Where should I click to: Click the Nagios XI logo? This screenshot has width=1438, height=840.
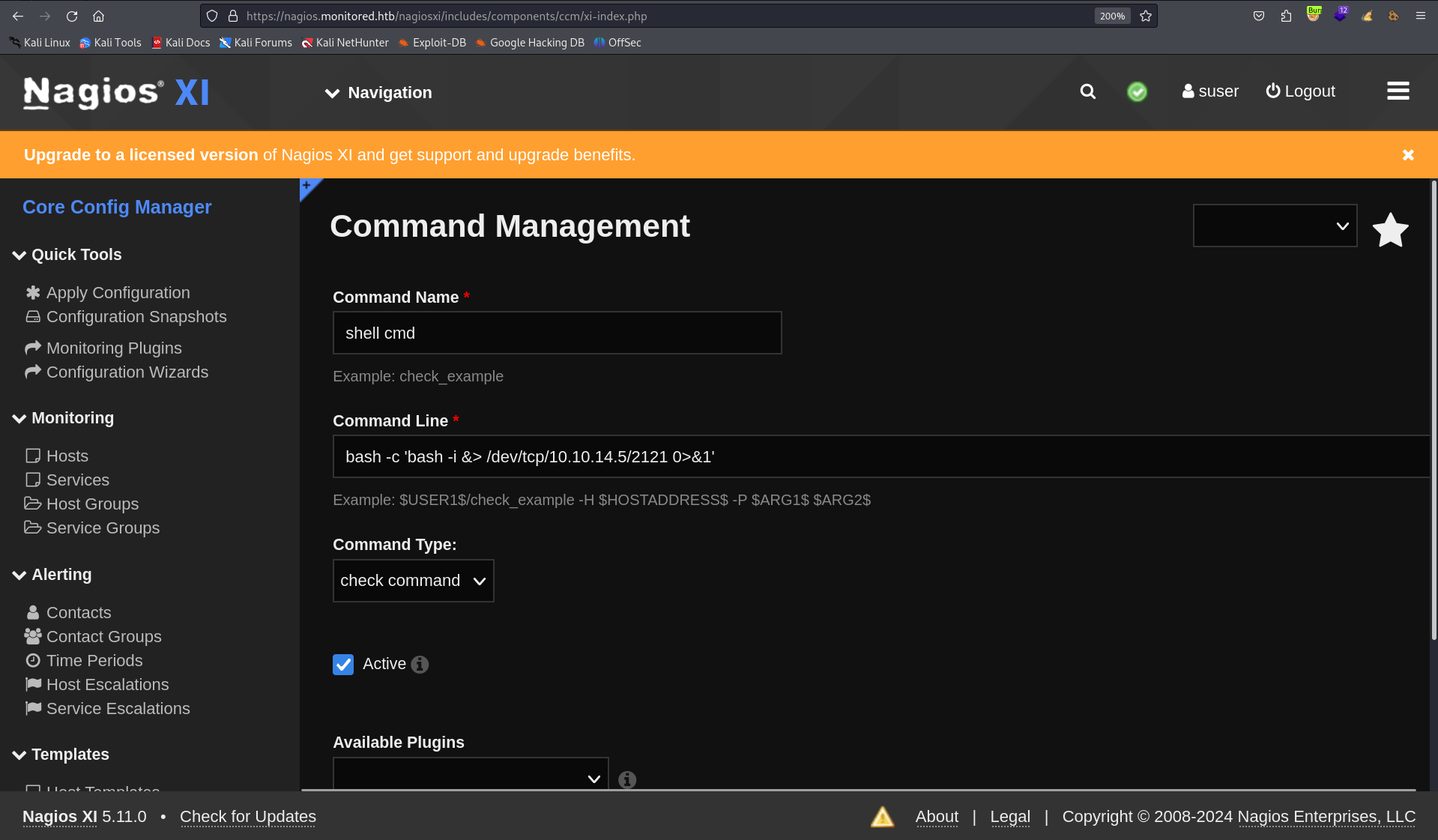[116, 92]
